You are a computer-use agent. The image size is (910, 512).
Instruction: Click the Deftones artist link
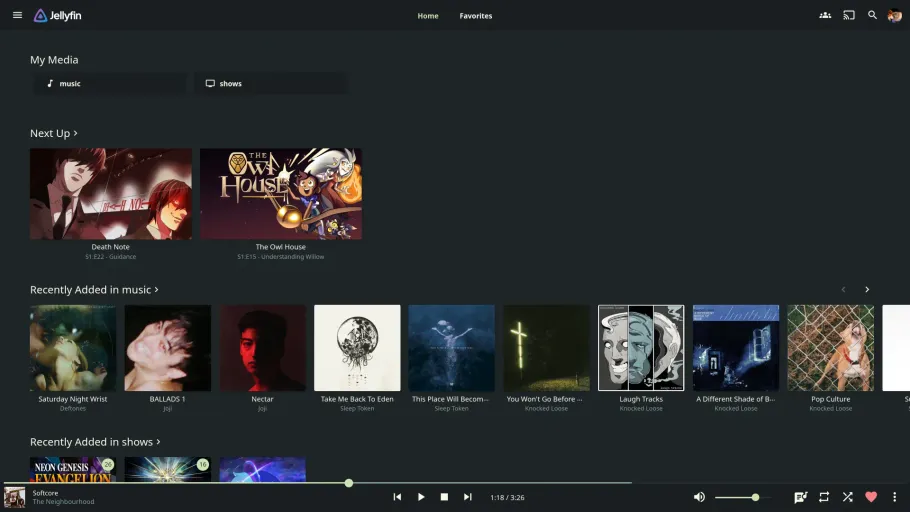73,409
